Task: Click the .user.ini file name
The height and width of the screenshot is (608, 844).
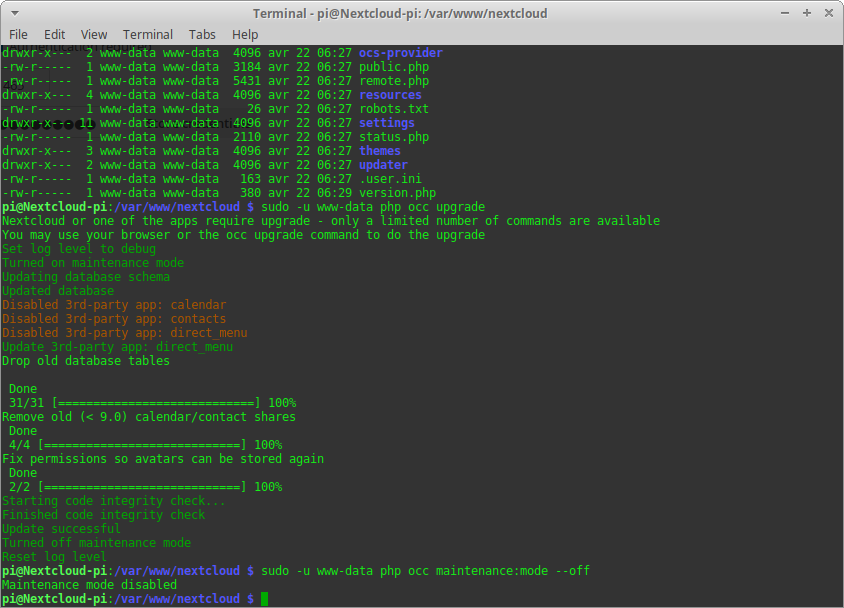Action: 390,179
